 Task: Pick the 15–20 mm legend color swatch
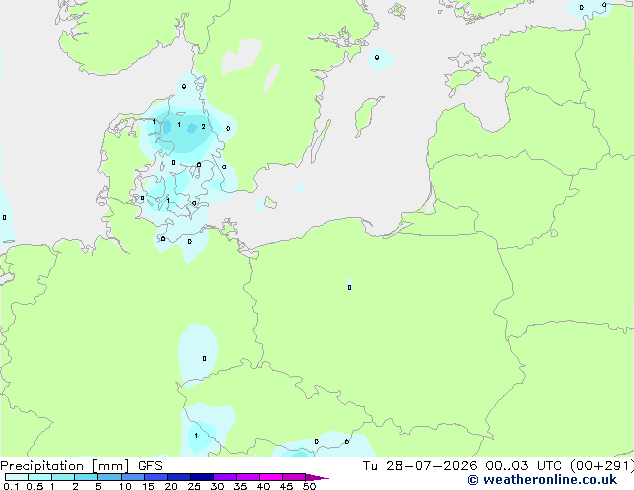[x=156, y=477]
